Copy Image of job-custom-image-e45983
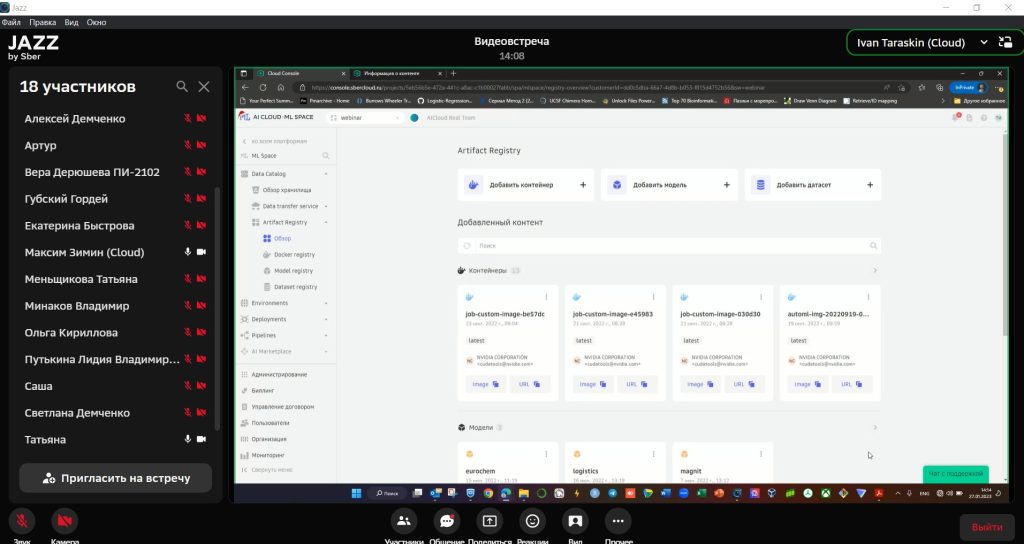Viewport: 1024px width, 544px height. click(x=593, y=384)
